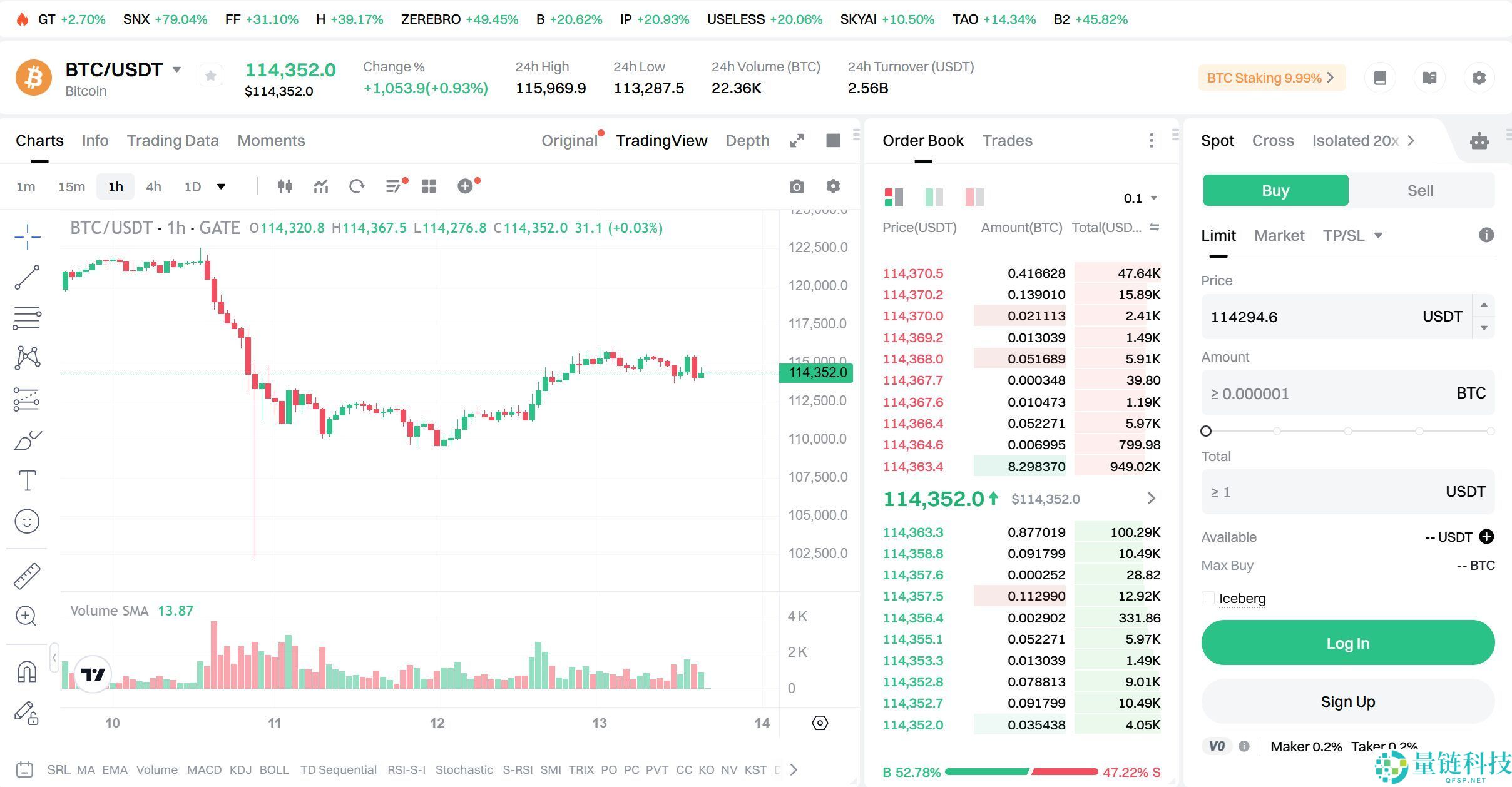Select the brush drawing tool
1512x787 pixels.
tap(26, 440)
